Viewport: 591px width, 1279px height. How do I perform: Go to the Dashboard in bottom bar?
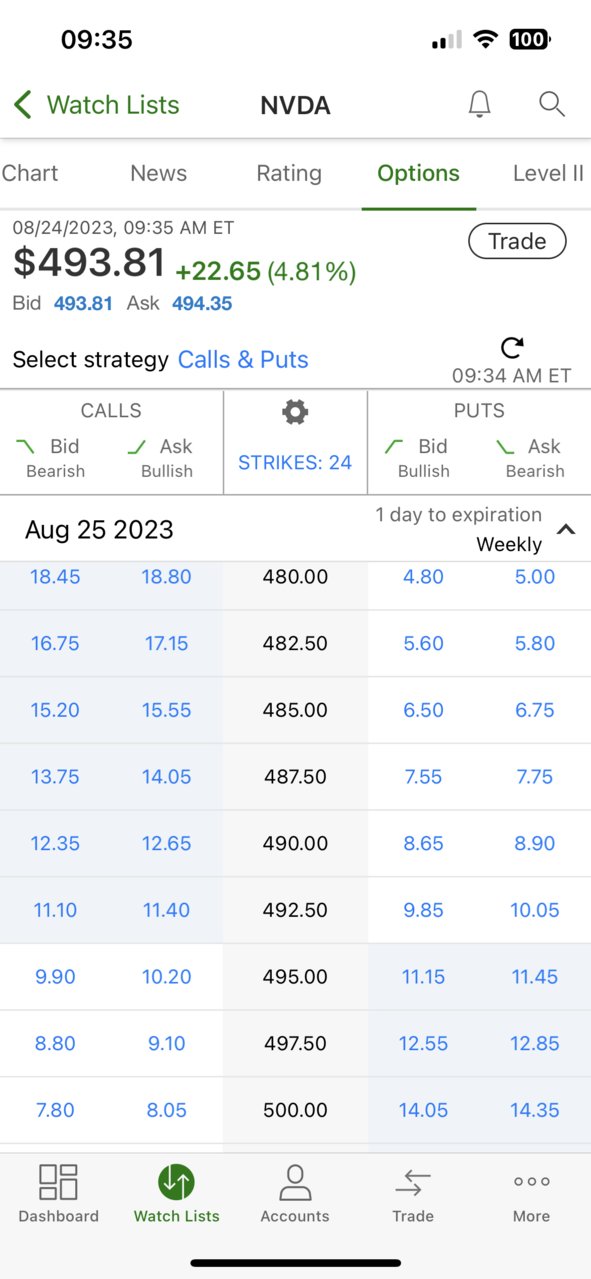pos(58,1193)
